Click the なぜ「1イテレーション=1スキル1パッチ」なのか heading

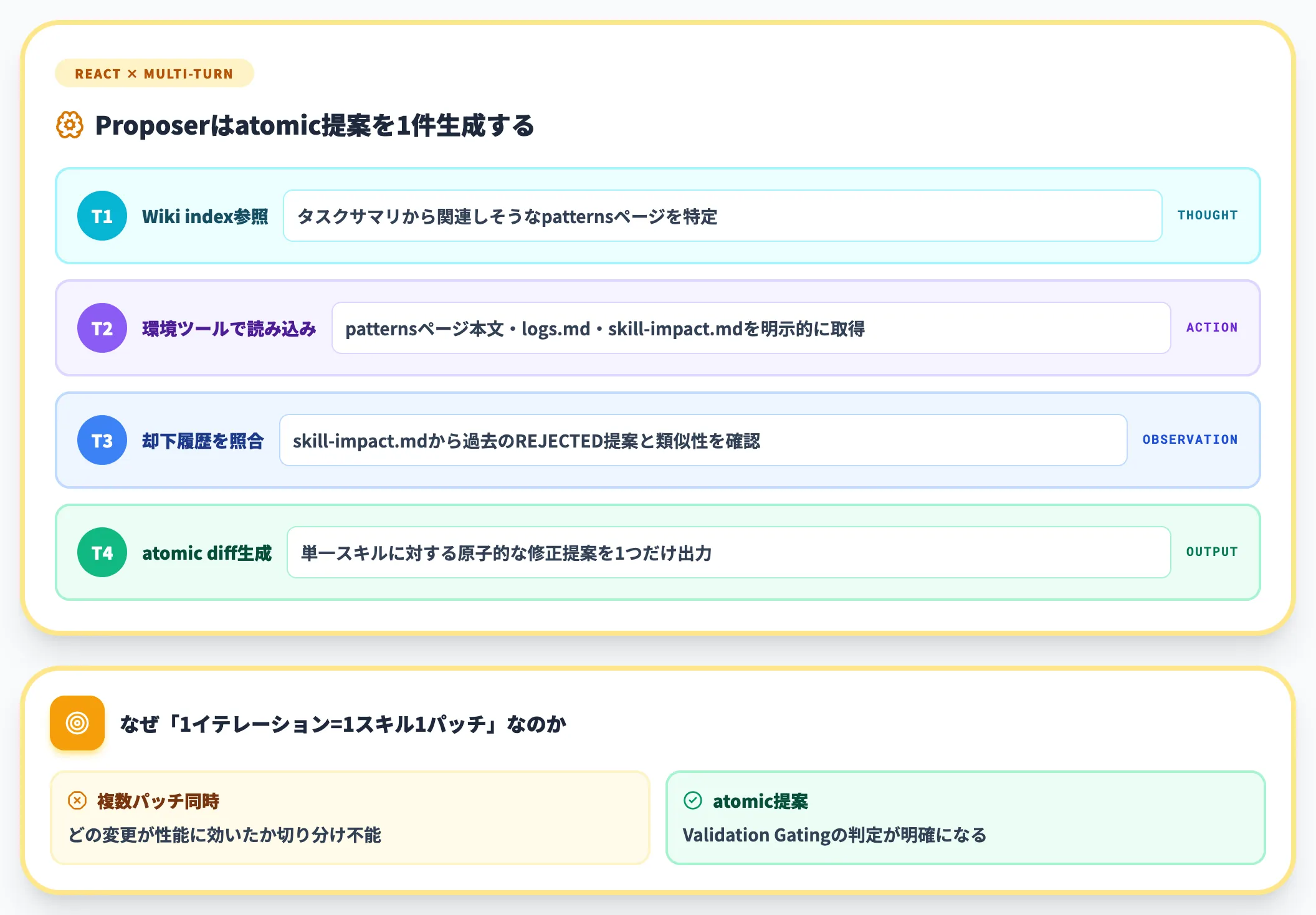(343, 724)
